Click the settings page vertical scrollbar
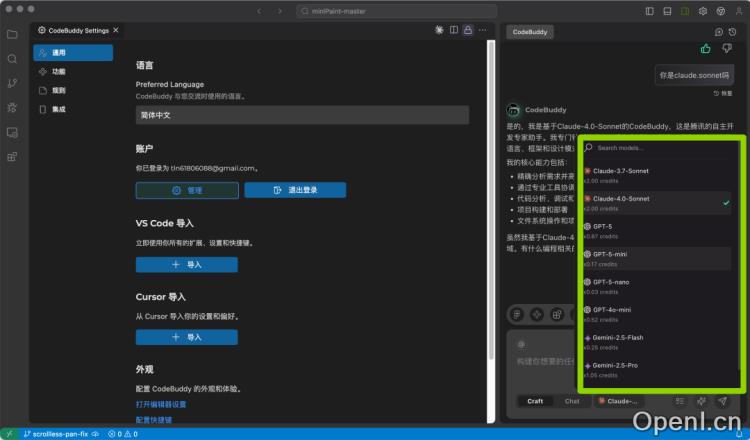This screenshot has height=440, width=750. (x=491, y=201)
